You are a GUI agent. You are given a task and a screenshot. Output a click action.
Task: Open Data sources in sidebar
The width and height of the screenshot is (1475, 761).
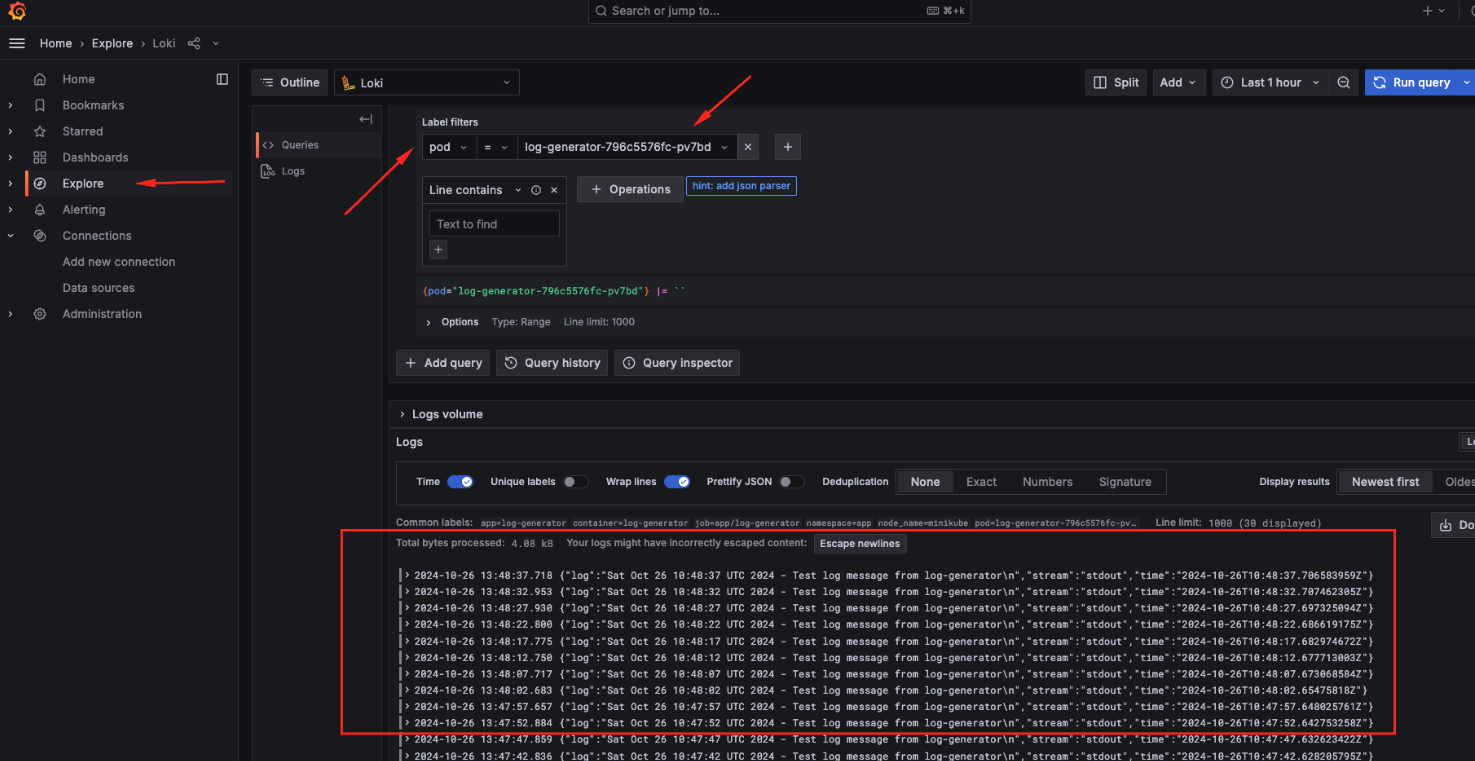pyautogui.click(x=98, y=288)
